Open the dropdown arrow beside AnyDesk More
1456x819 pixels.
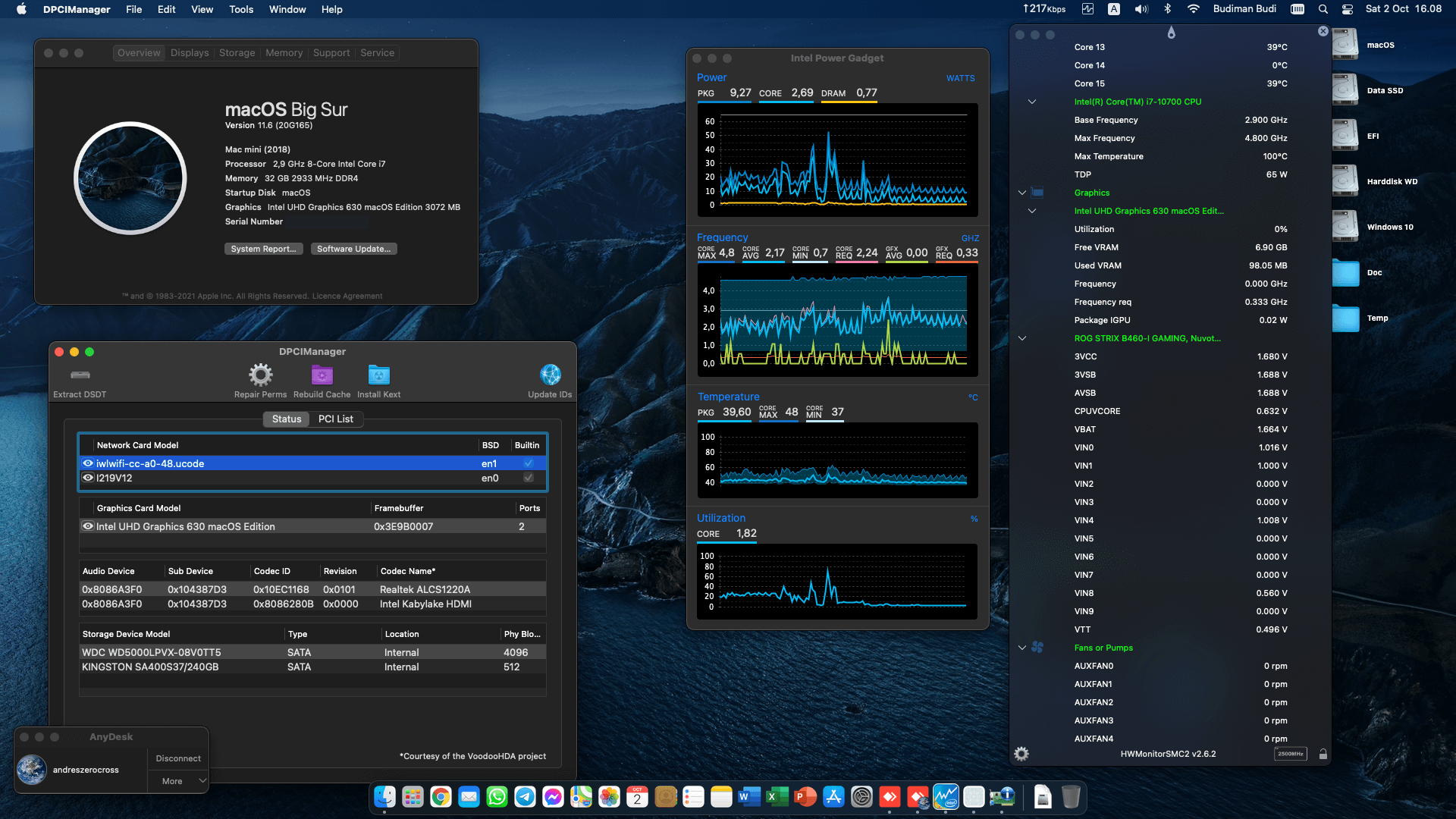[202, 781]
